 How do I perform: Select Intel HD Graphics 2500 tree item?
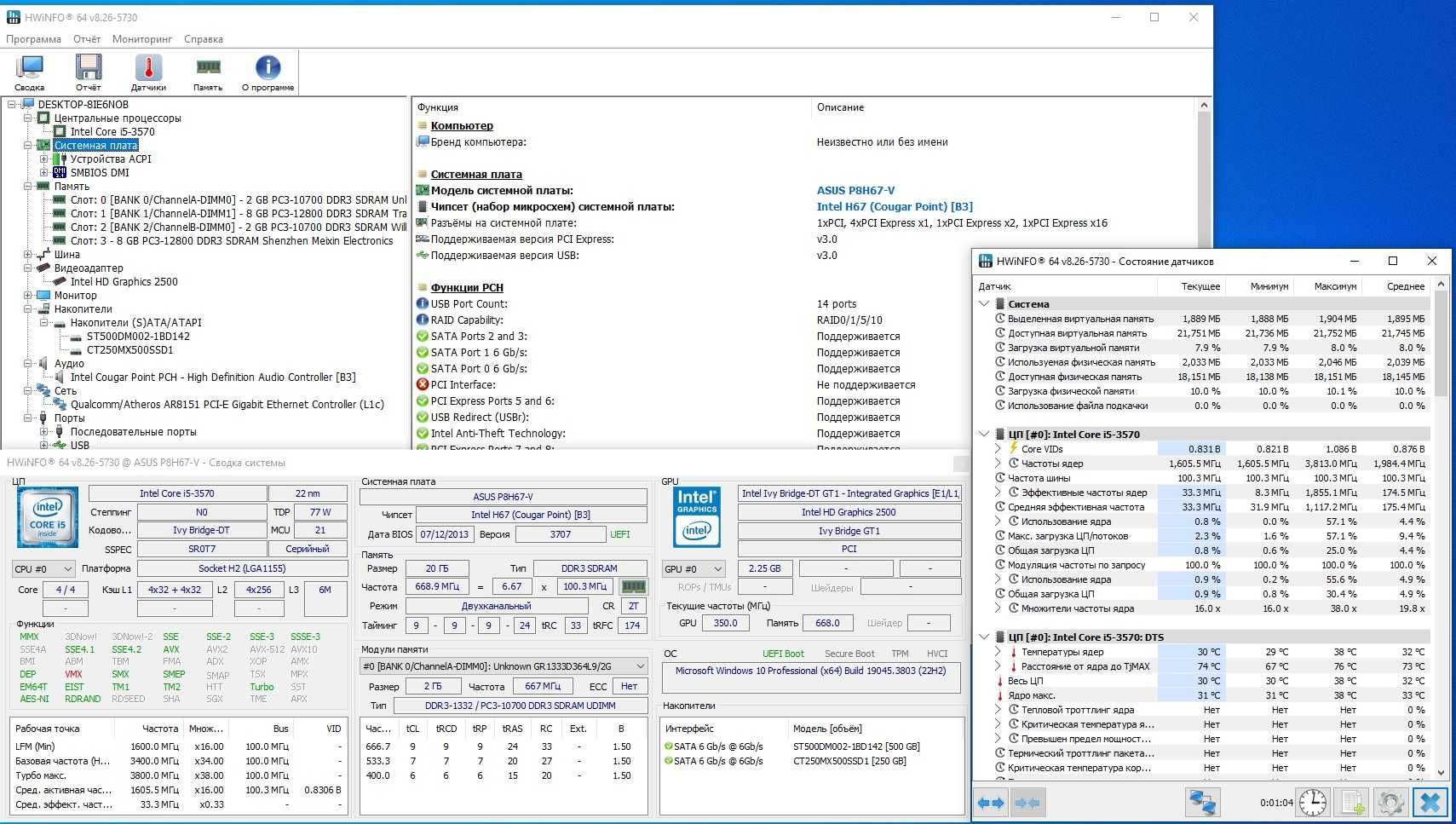(x=124, y=282)
